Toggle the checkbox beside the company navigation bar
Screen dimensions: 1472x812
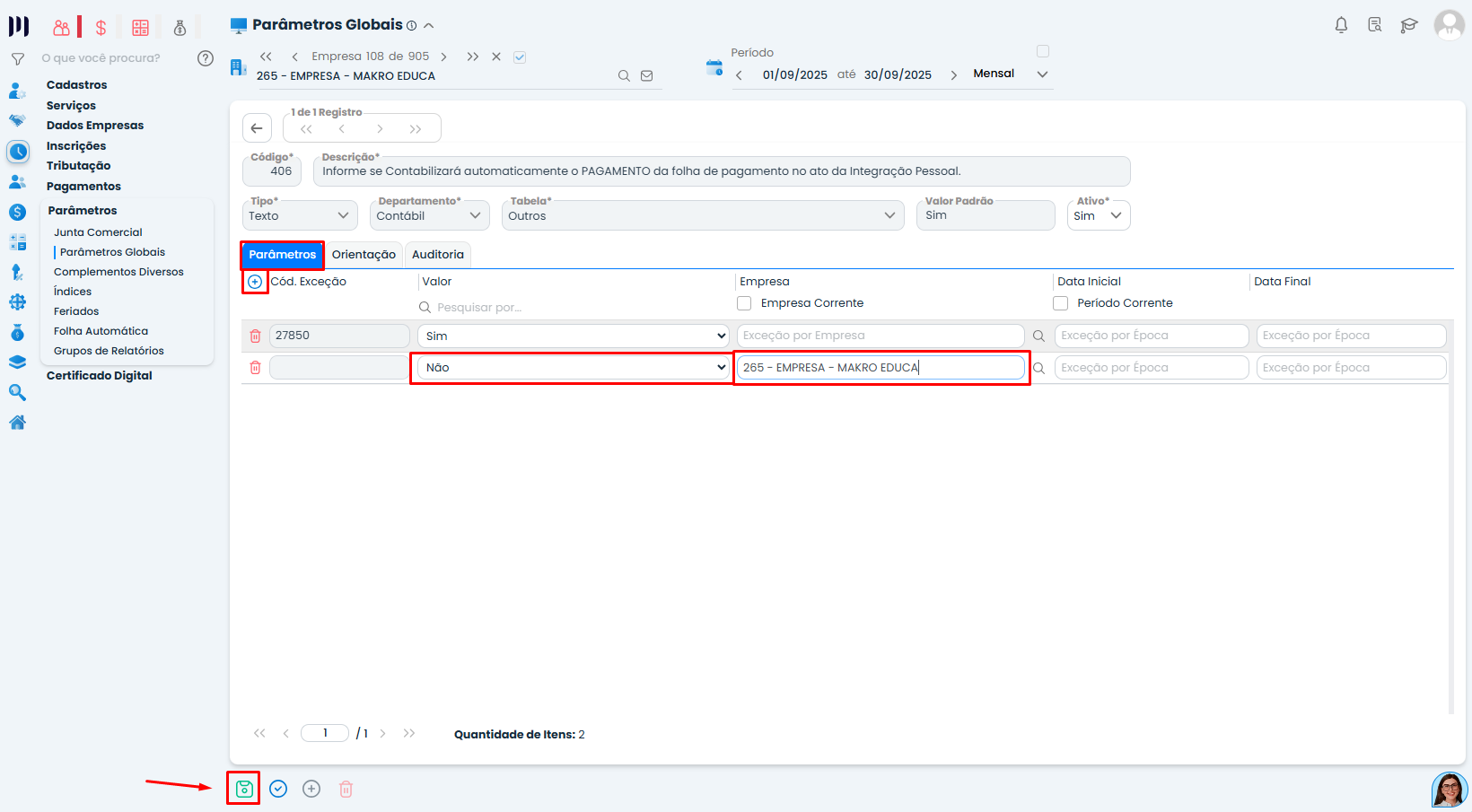(520, 56)
